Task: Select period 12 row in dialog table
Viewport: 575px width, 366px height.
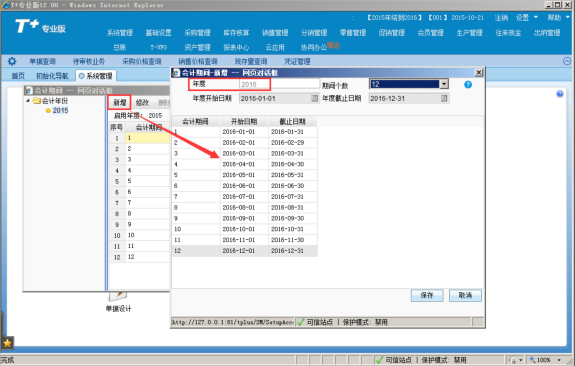Action: (244, 251)
